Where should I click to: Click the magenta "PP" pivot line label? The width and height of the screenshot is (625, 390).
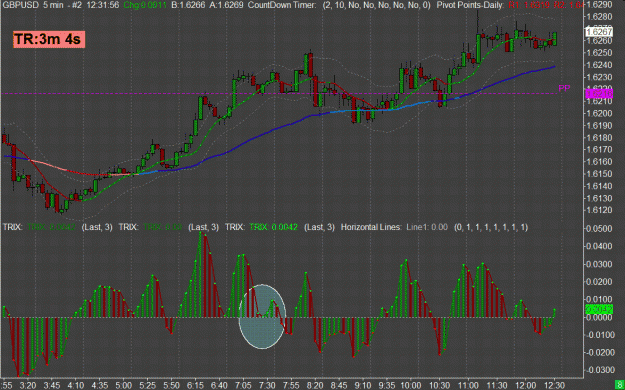(x=564, y=88)
